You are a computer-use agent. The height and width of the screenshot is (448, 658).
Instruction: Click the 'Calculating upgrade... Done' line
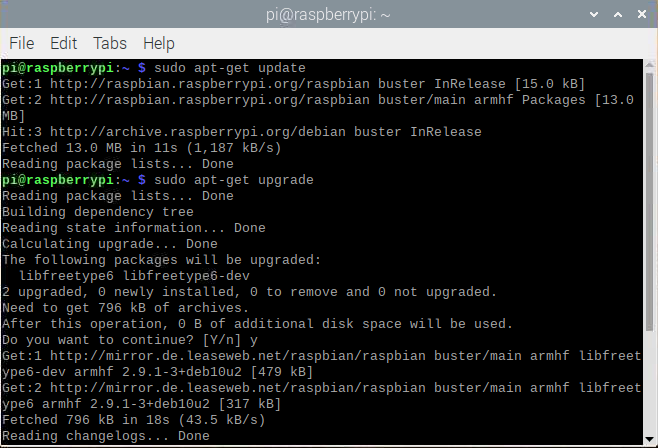[110, 244]
